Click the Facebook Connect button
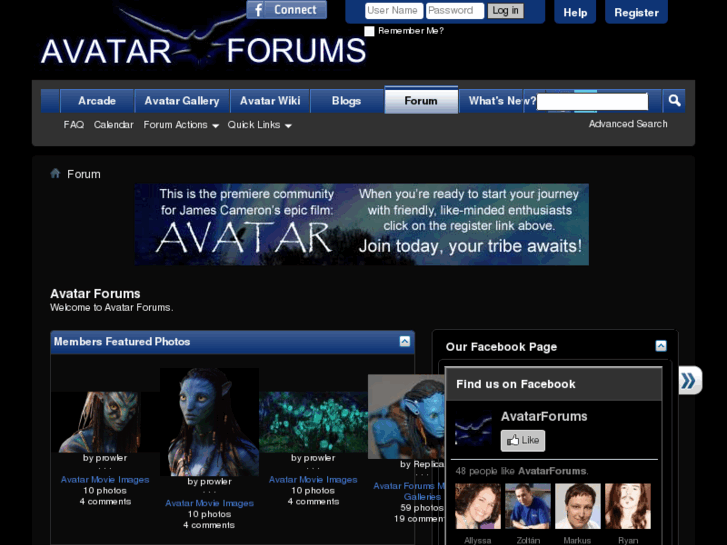Screen dimensions: 727x545 (287, 10)
